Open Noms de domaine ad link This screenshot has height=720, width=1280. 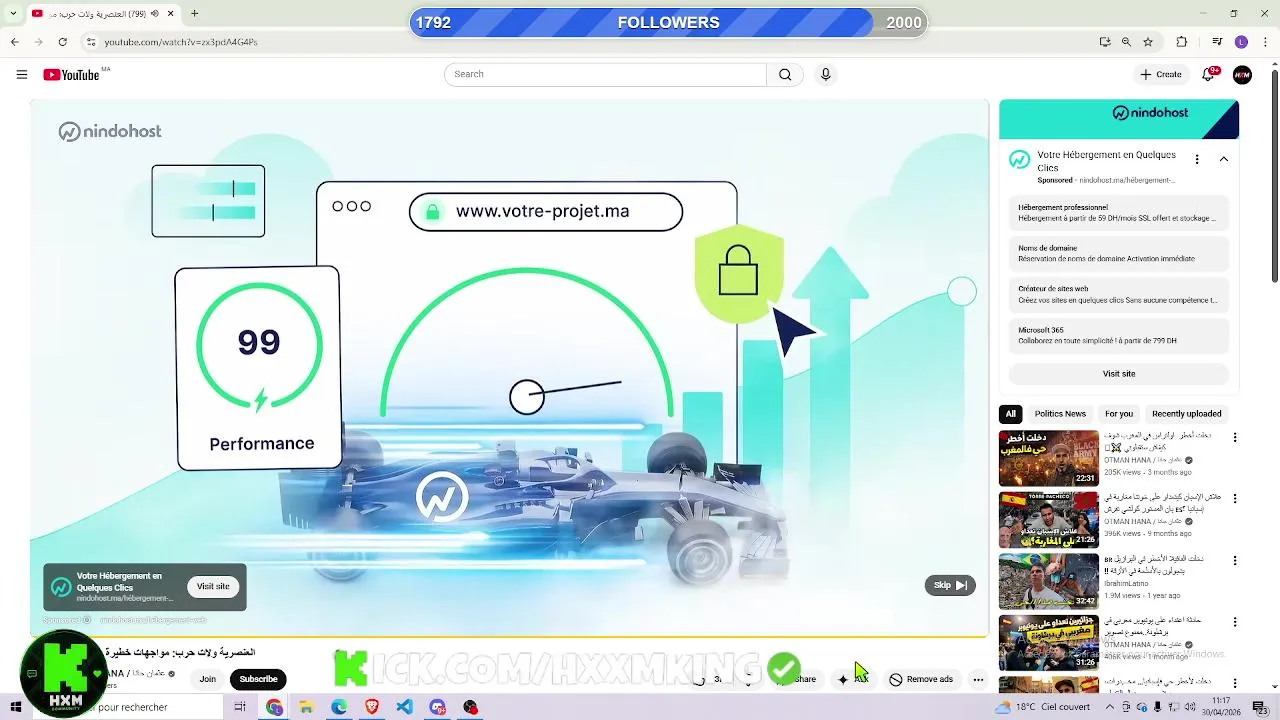pos(1119,254)
